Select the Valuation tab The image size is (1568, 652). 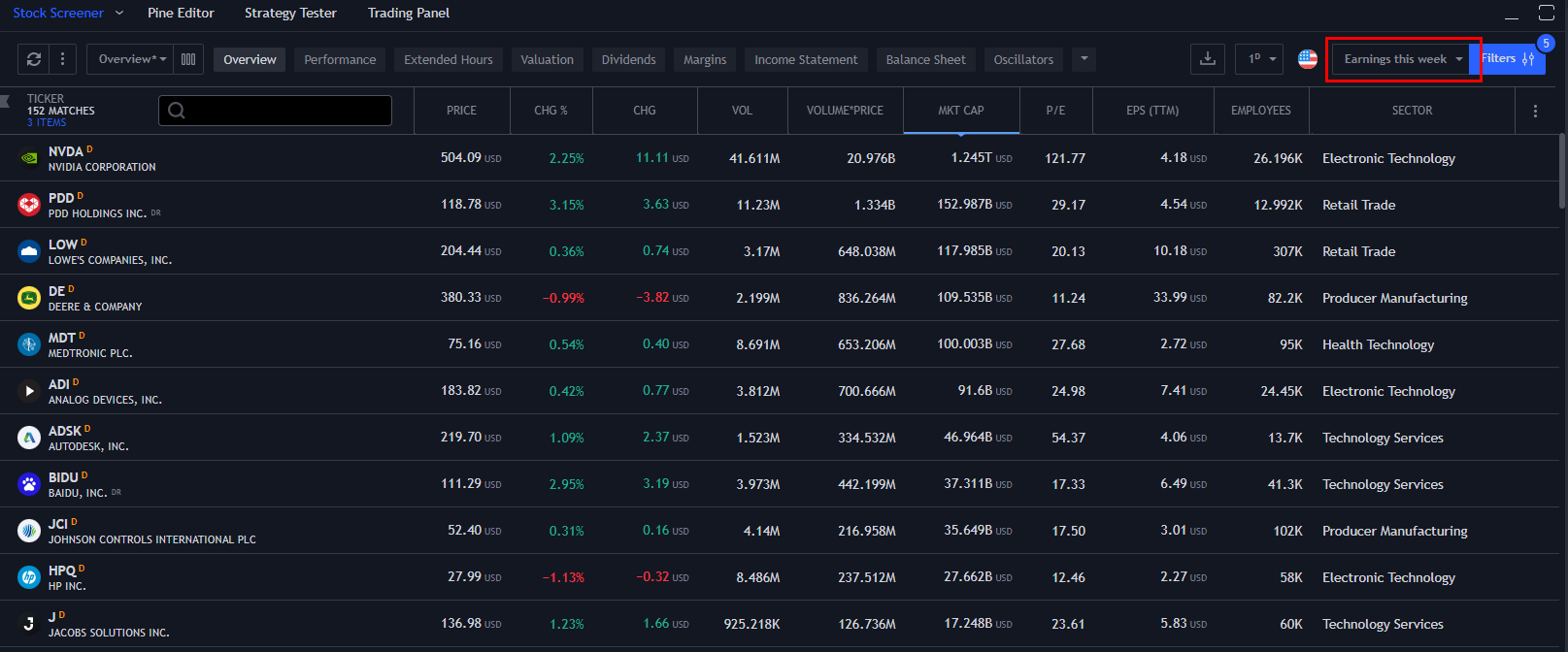point(547,59)
